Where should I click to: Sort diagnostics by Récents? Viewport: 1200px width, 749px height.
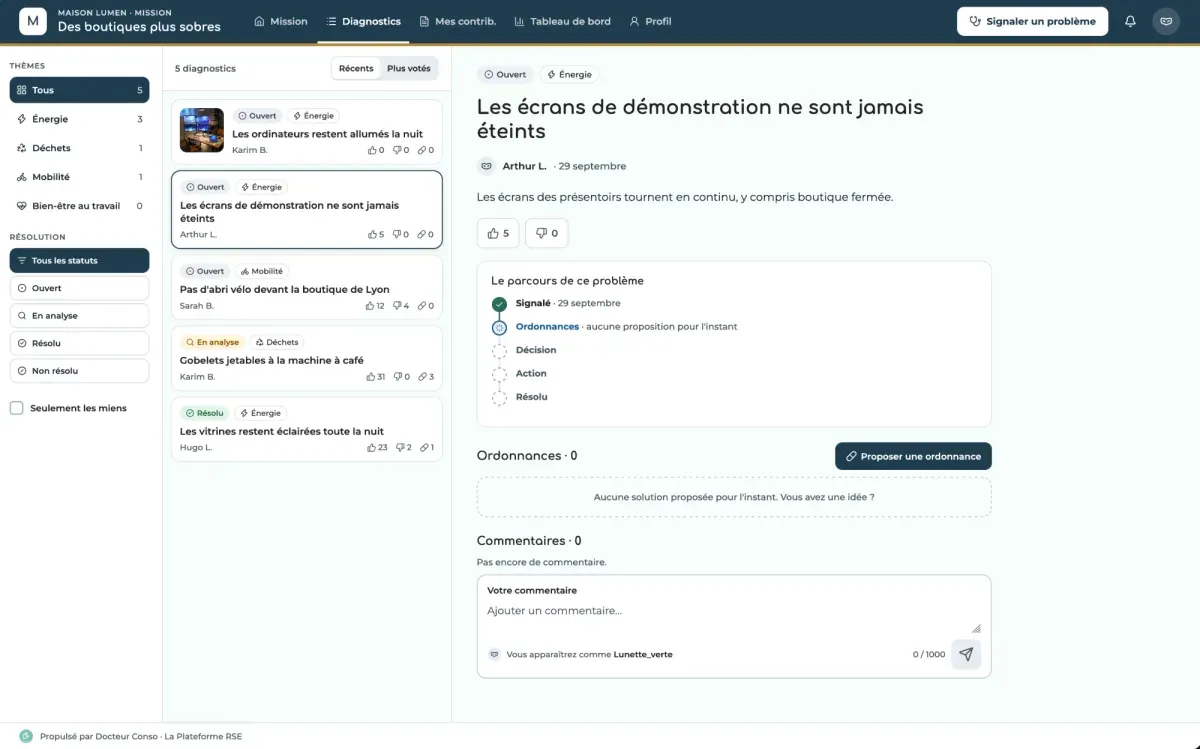[x=356, y=69]
